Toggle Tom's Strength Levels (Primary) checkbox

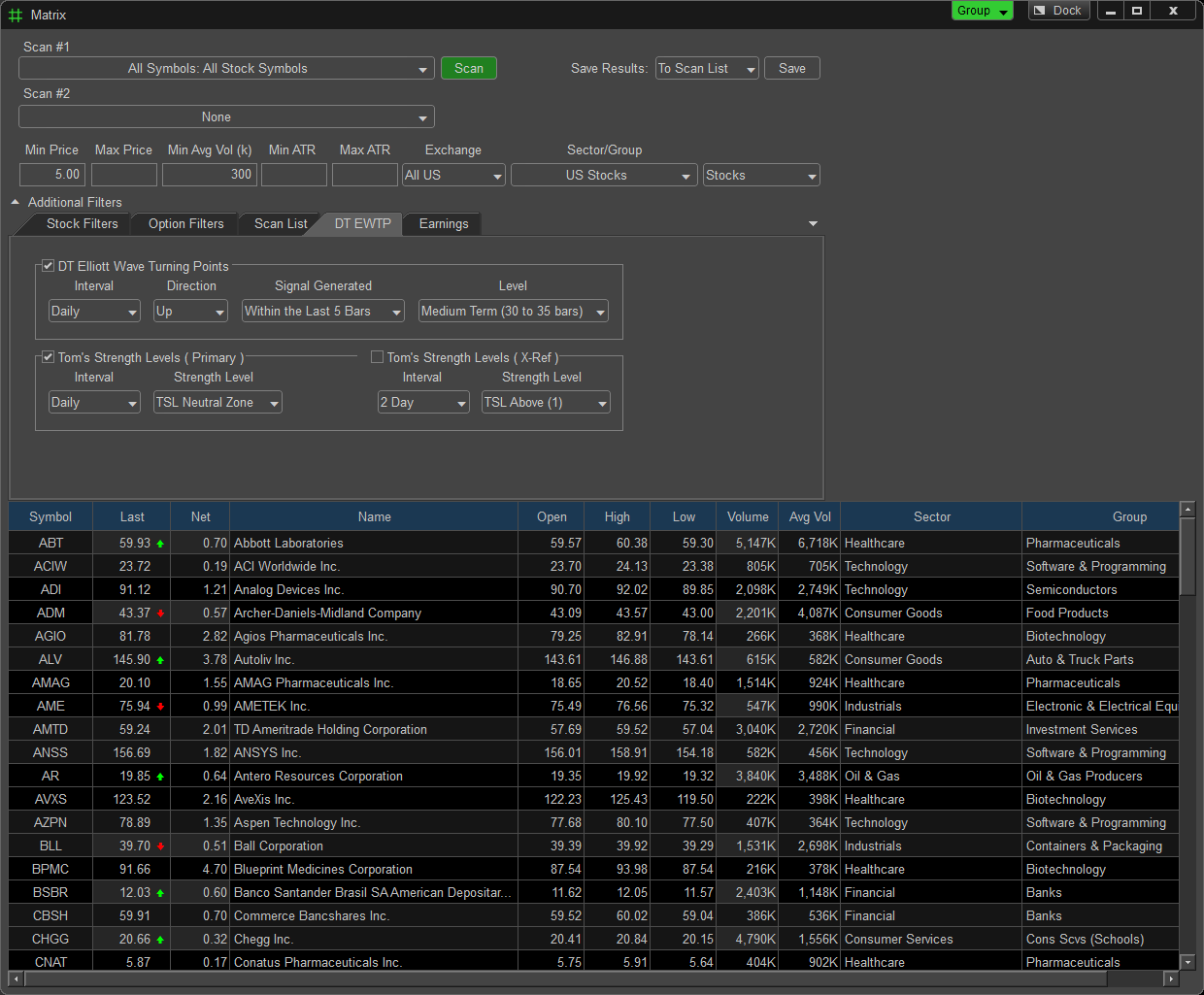(48, 357)
